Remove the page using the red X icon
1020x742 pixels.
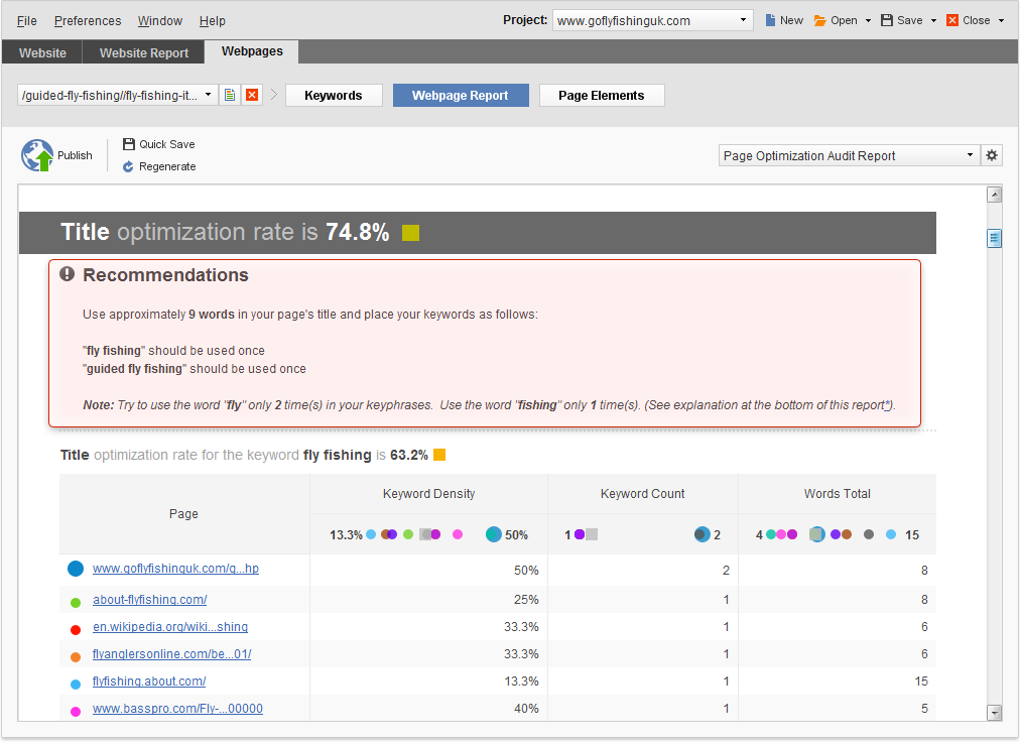click(251, 94)
